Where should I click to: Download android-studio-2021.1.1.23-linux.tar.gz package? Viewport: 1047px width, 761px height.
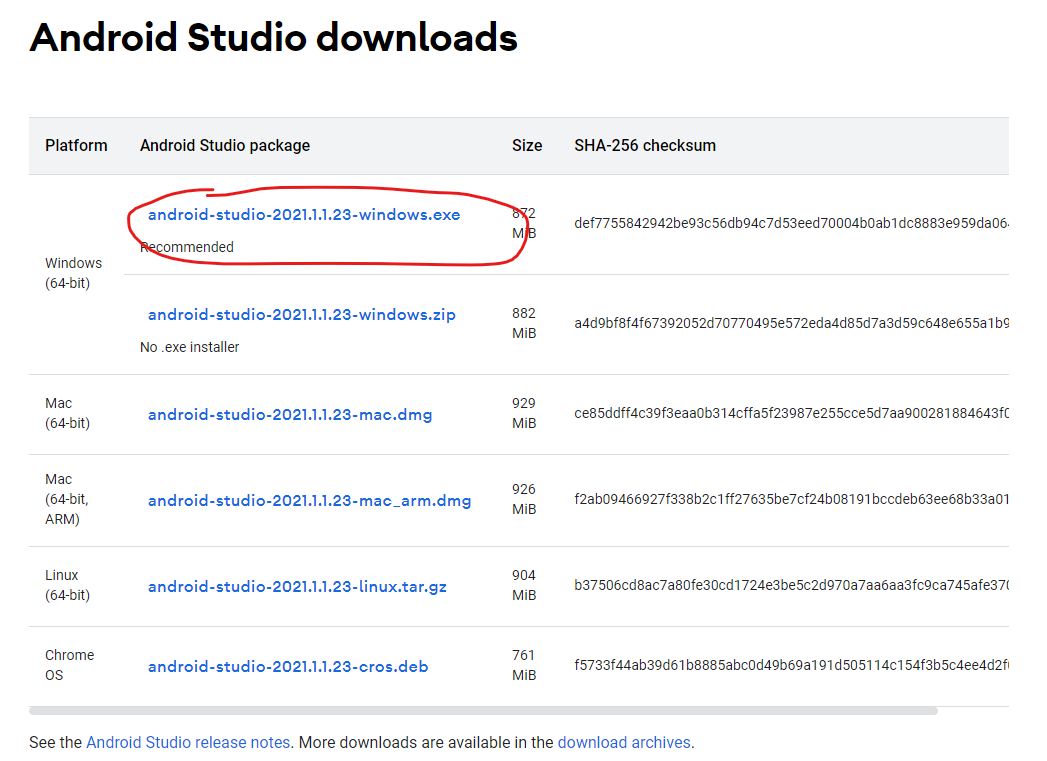click(297, 587)
